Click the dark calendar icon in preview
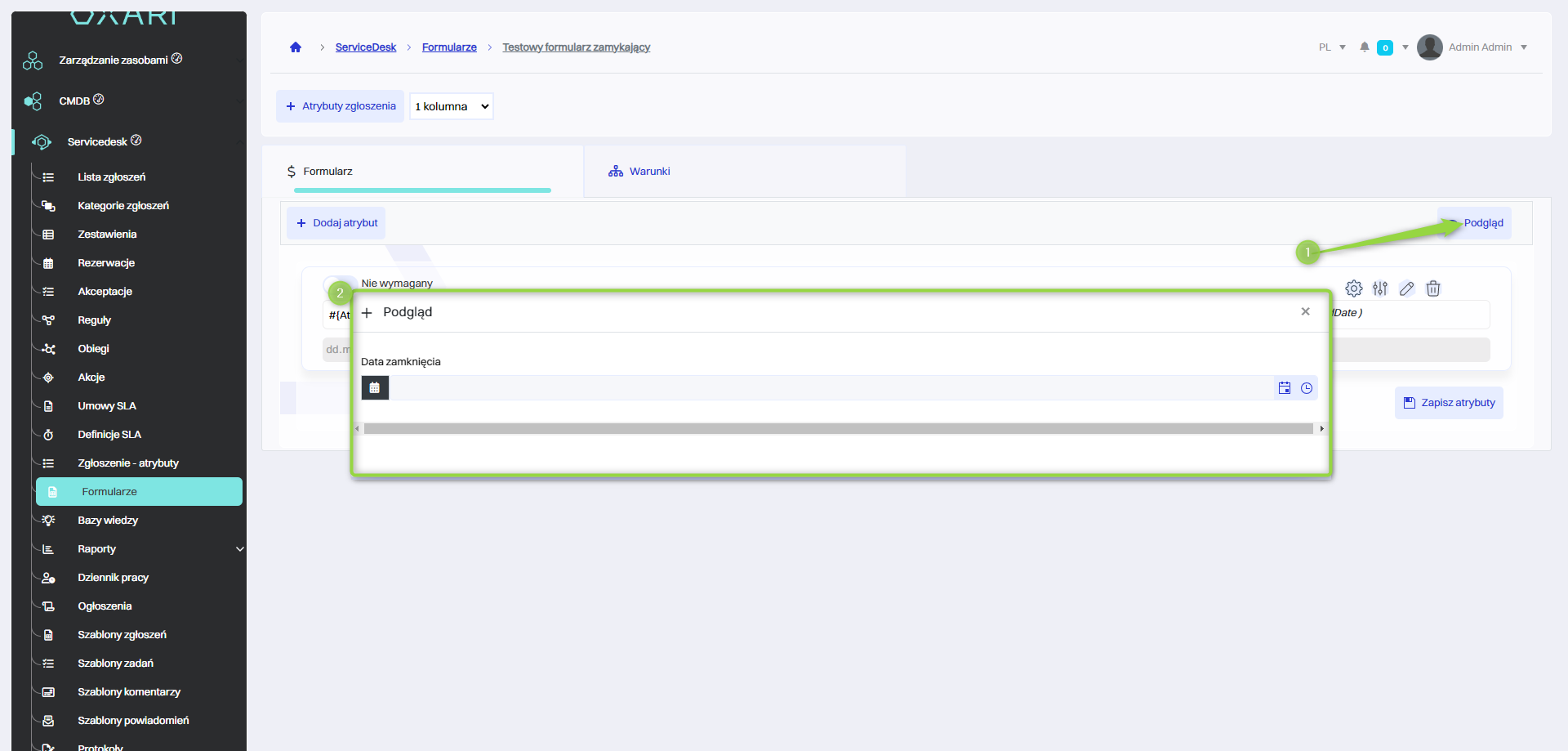This screenshot has height=751, width=1568. click(x=375, y=388)
